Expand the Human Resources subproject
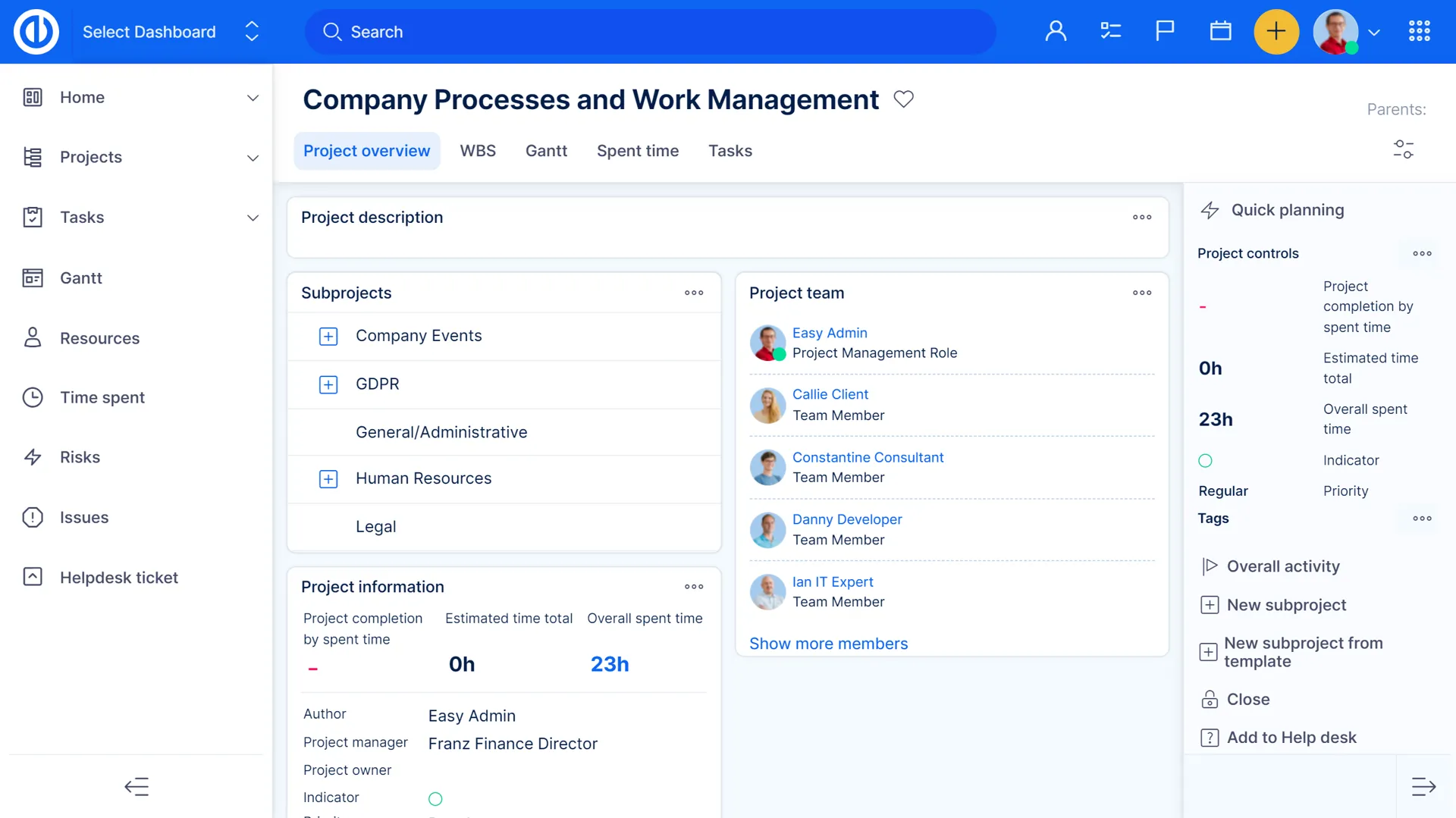 pyautogui.click(x=328, y=479)
